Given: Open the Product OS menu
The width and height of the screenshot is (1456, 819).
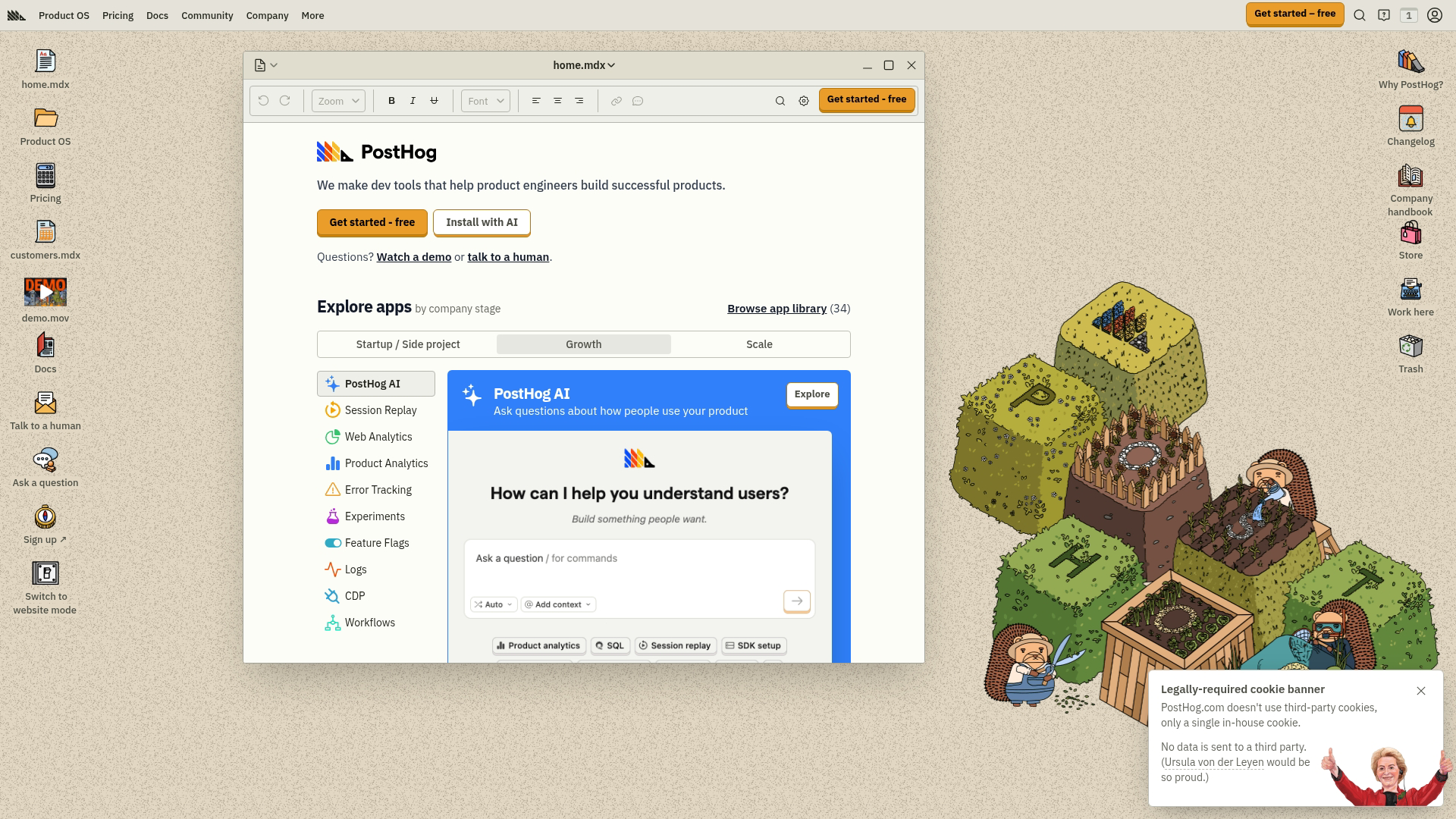Looking at the screenshot, I should [x=64, y=15].
